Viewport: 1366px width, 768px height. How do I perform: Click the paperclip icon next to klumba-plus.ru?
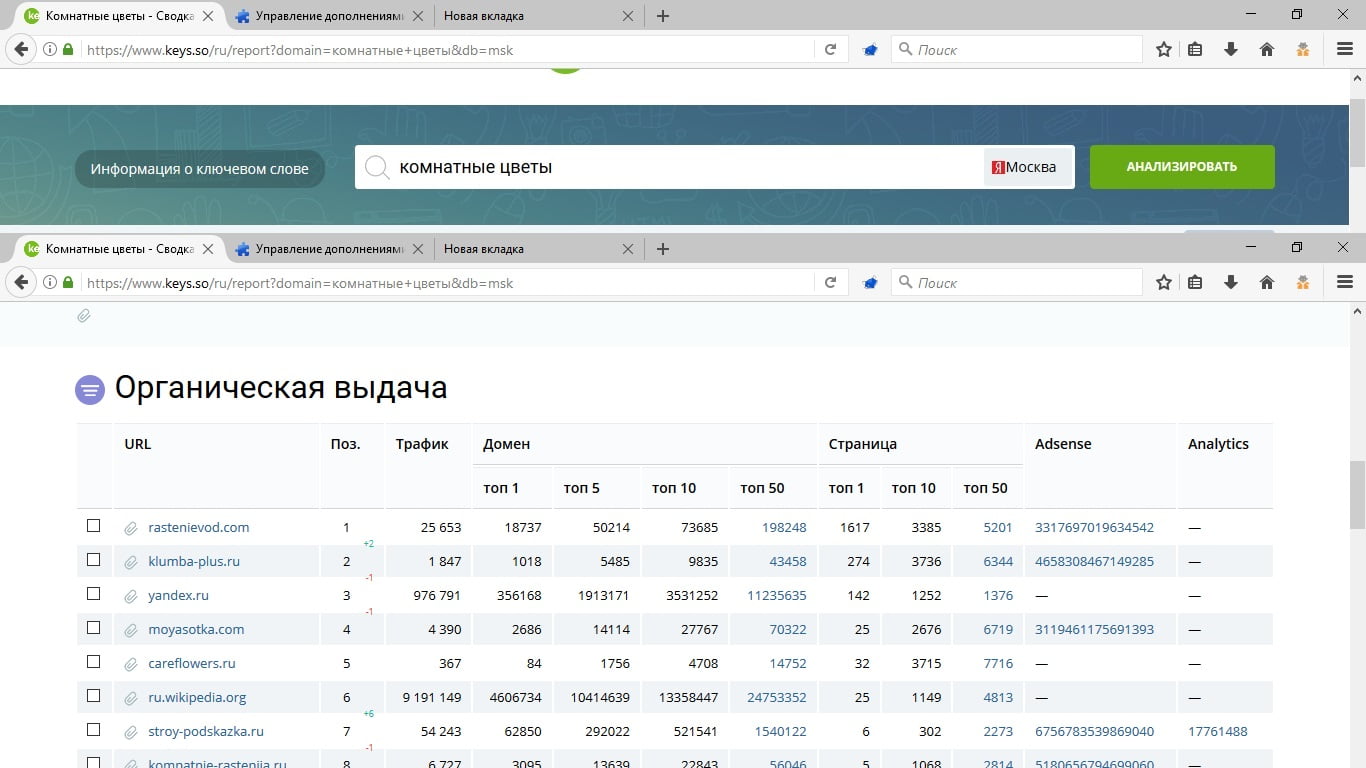(x=130, y=562)
